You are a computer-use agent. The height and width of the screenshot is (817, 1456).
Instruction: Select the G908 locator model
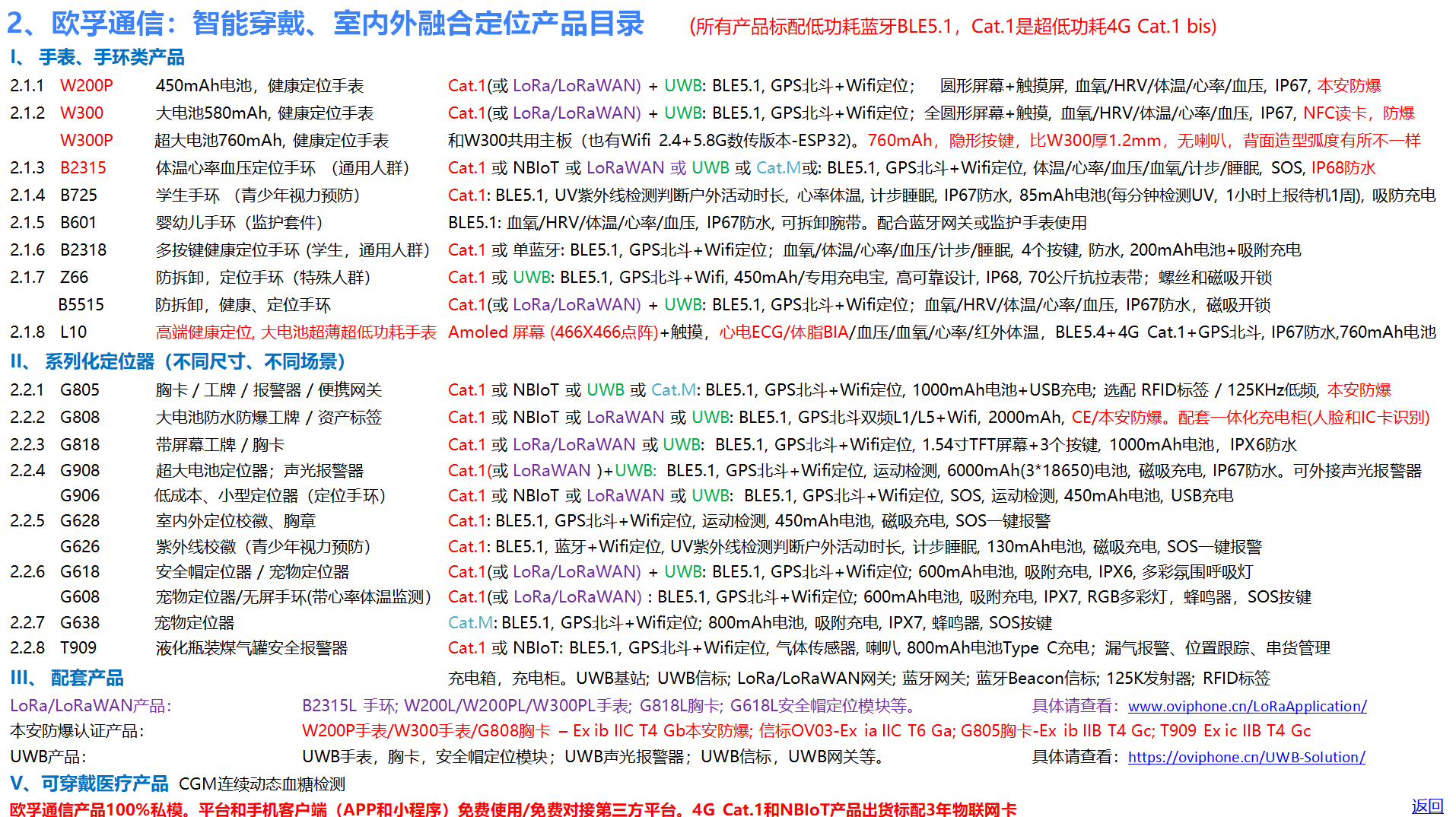[x=80, y=470]
